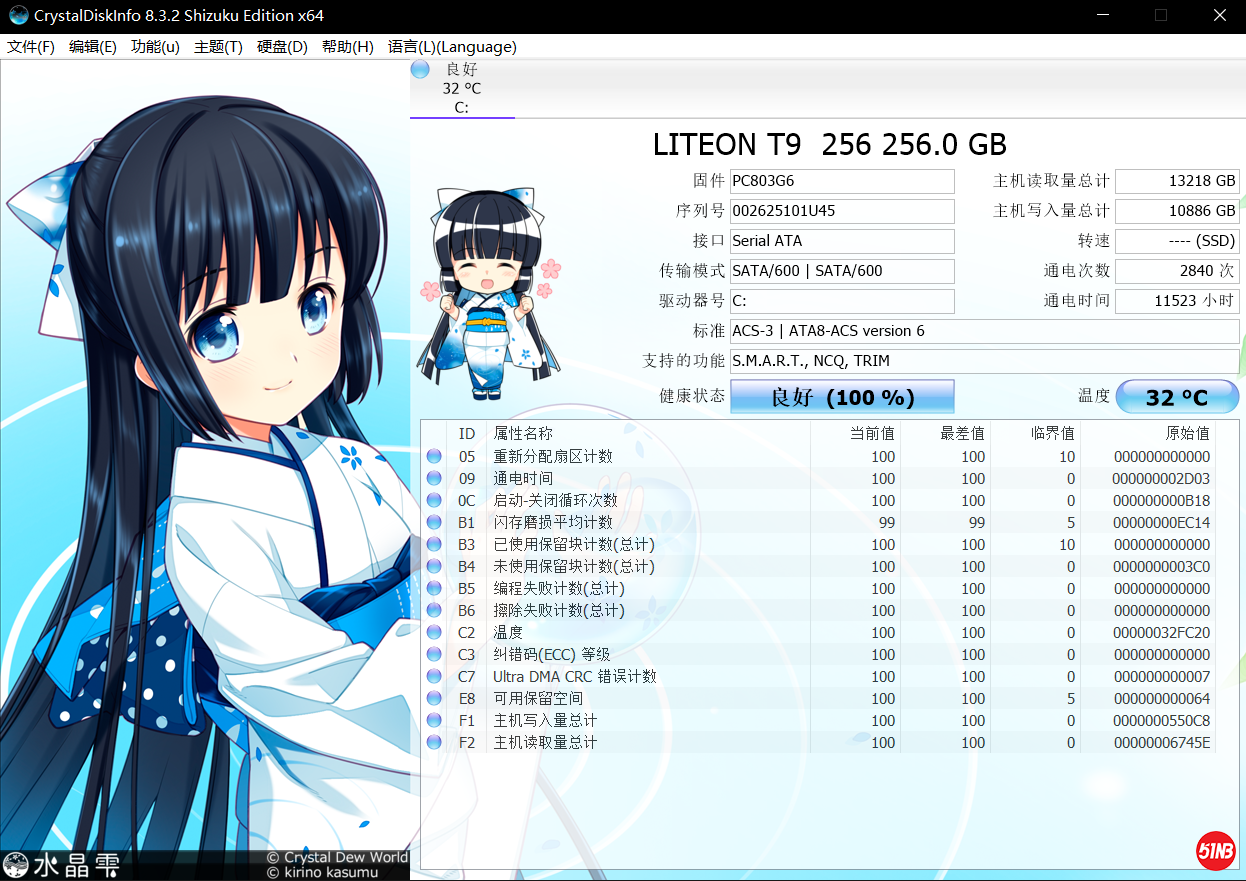Open the 硬盘(D) menu
Viewport: 1246px width, 881px height.
coord(282,47)
